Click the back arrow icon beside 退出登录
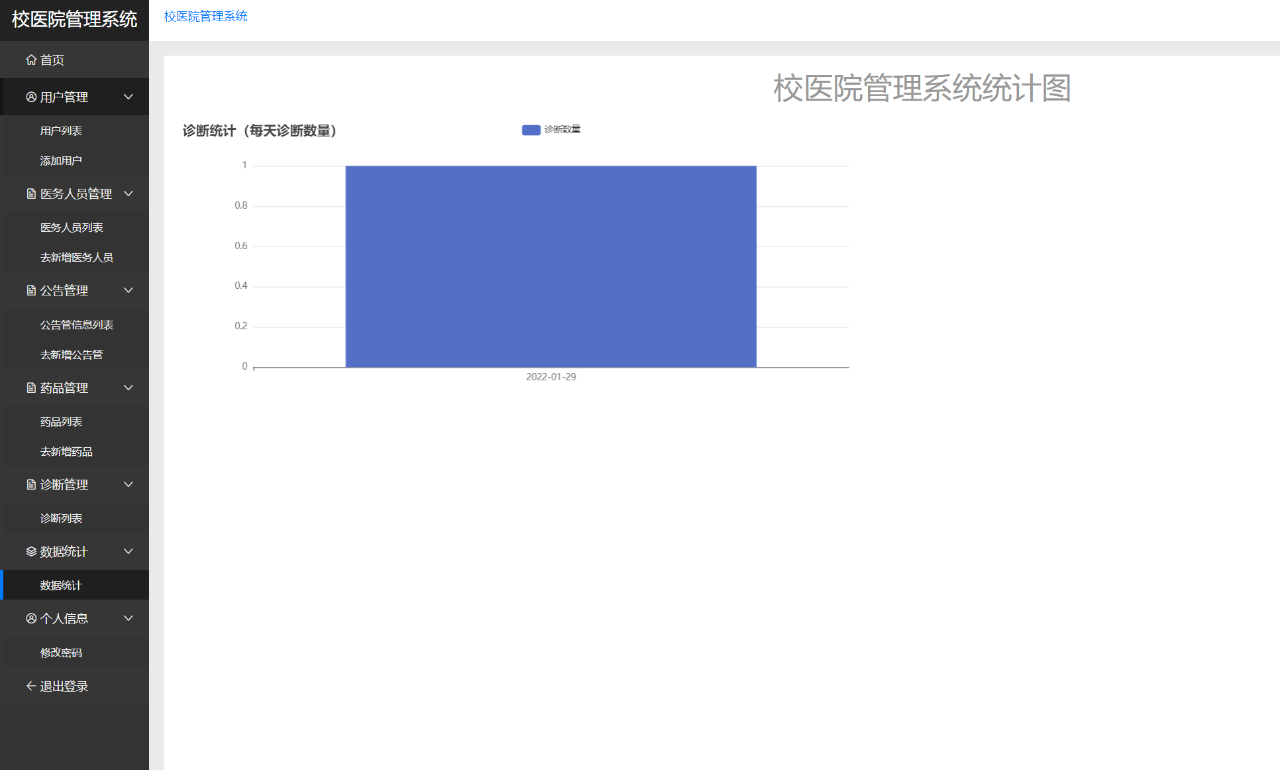1280x770 pixels. point(31,687)
